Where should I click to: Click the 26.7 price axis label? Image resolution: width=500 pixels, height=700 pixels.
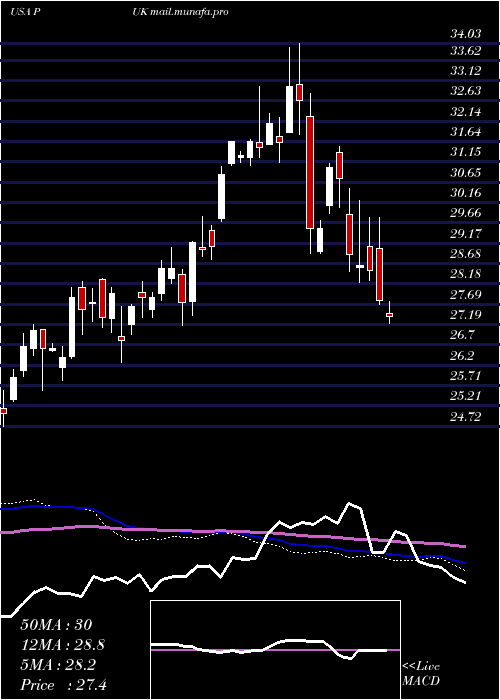coord(462,335)
